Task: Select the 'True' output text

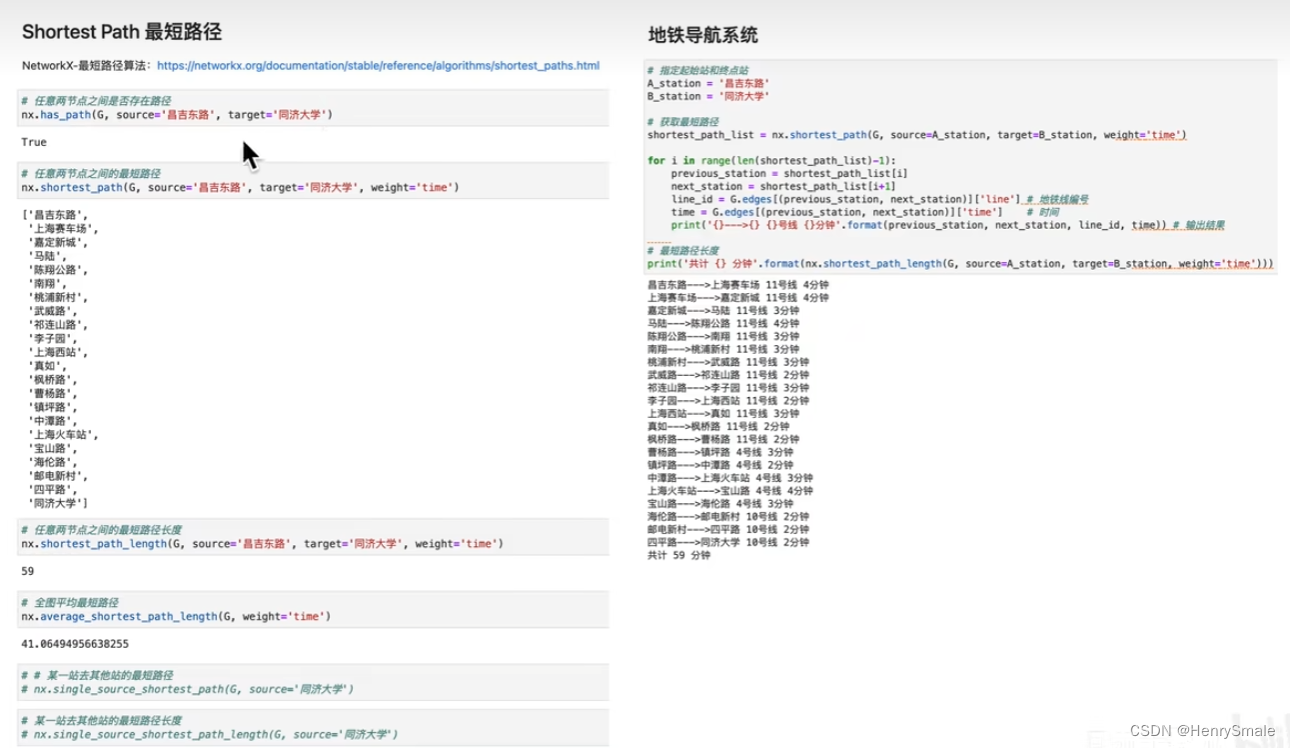Action: point(34,142)
